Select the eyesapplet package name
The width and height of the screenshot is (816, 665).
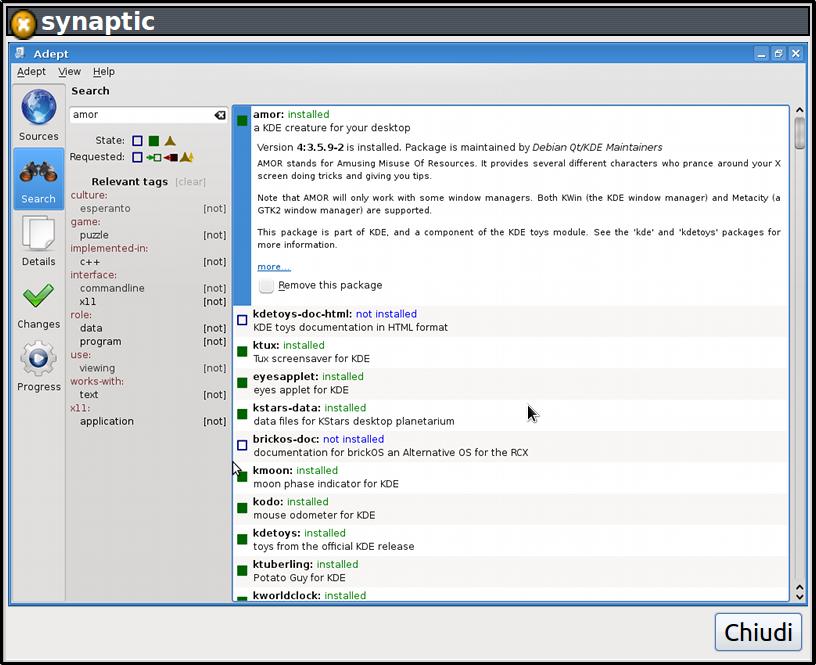pyautogui.click(x=286, y=376)
